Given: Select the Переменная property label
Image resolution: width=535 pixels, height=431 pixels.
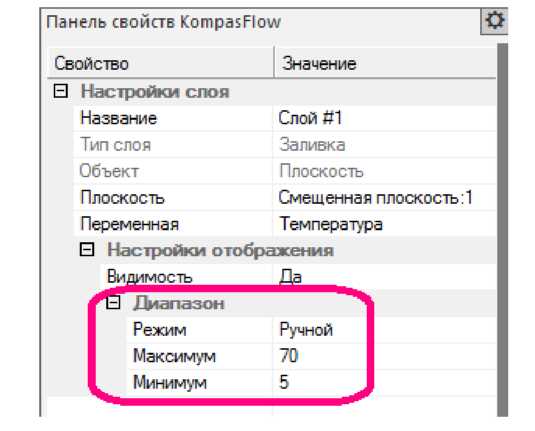Looking at the screenshot, I should tap(129, 225).
